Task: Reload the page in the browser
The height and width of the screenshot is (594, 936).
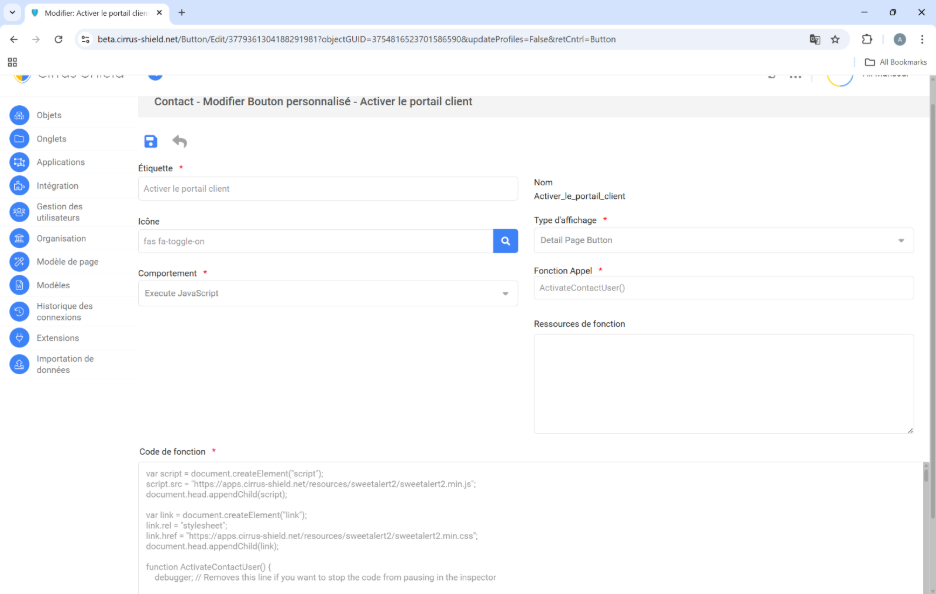Action: pyautogui.click(x=59, y=39)
